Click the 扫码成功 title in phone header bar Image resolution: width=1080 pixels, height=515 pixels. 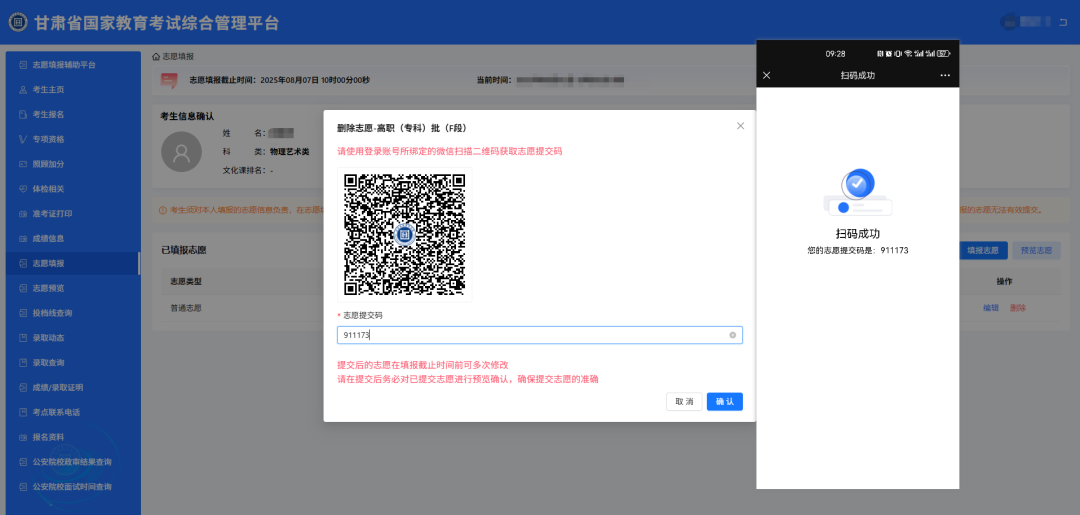click(x=858, y=75)
